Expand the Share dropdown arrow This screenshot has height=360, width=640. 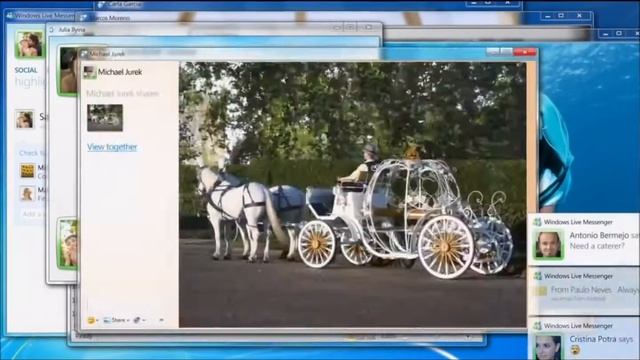(x=128, y=320)
